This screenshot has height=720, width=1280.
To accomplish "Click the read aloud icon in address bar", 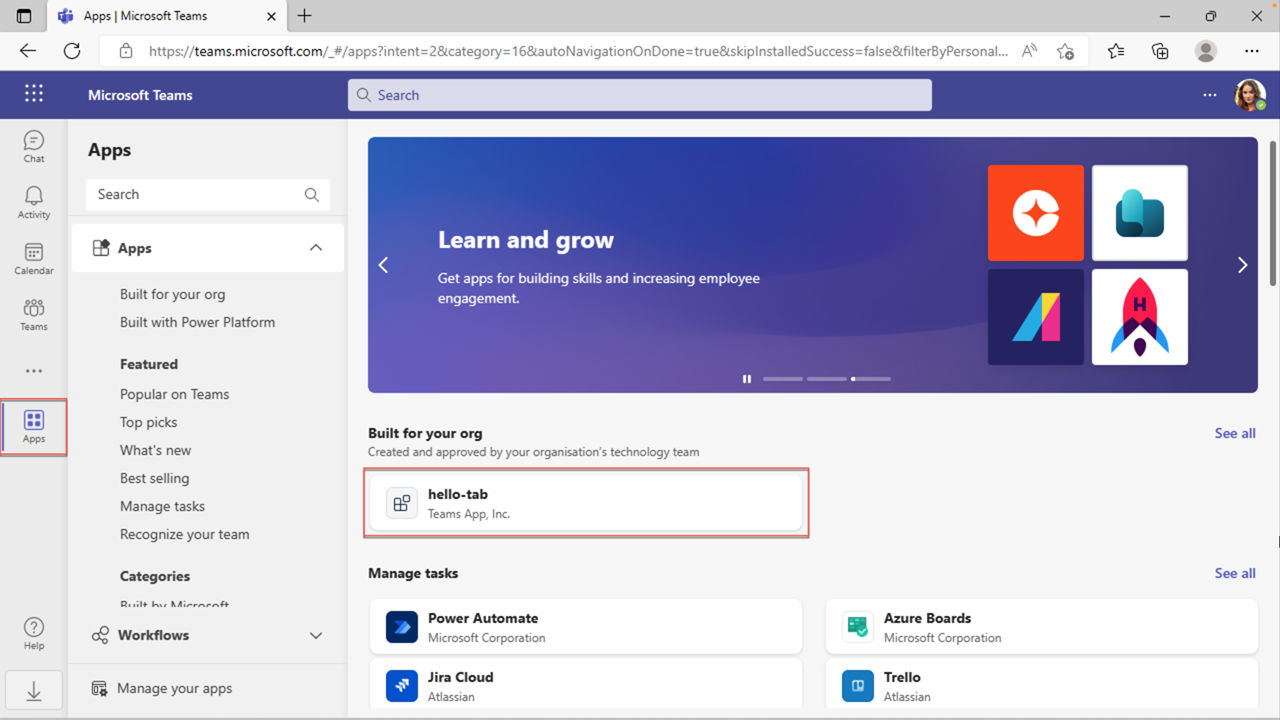I will [x=1029, y=51].
